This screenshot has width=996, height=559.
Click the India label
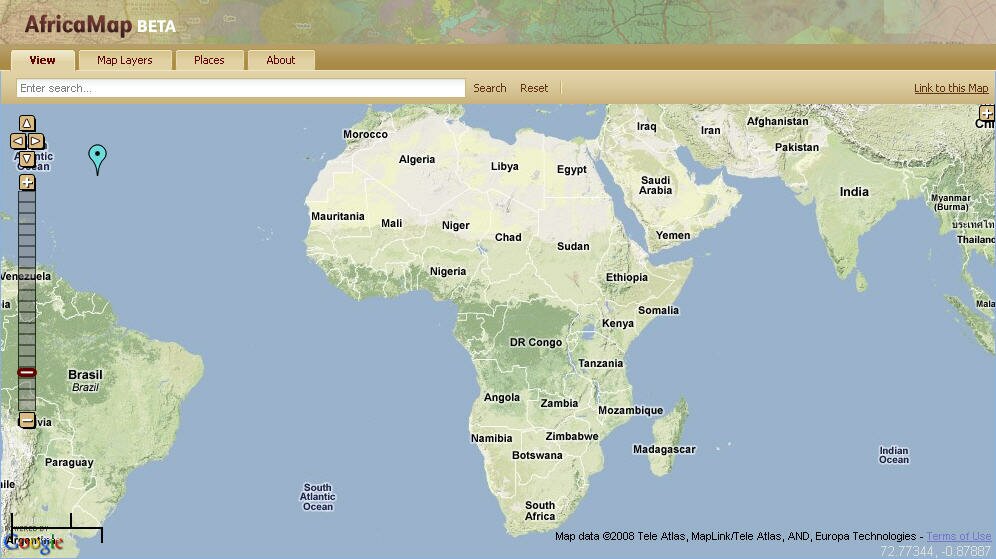click(854, 192)
